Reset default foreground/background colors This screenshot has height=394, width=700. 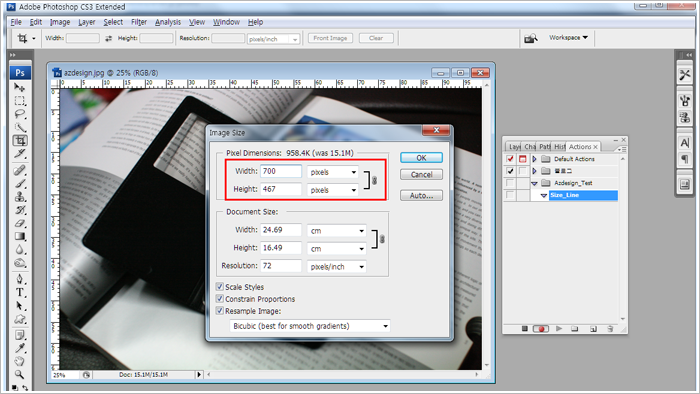(x=15, y=388)
